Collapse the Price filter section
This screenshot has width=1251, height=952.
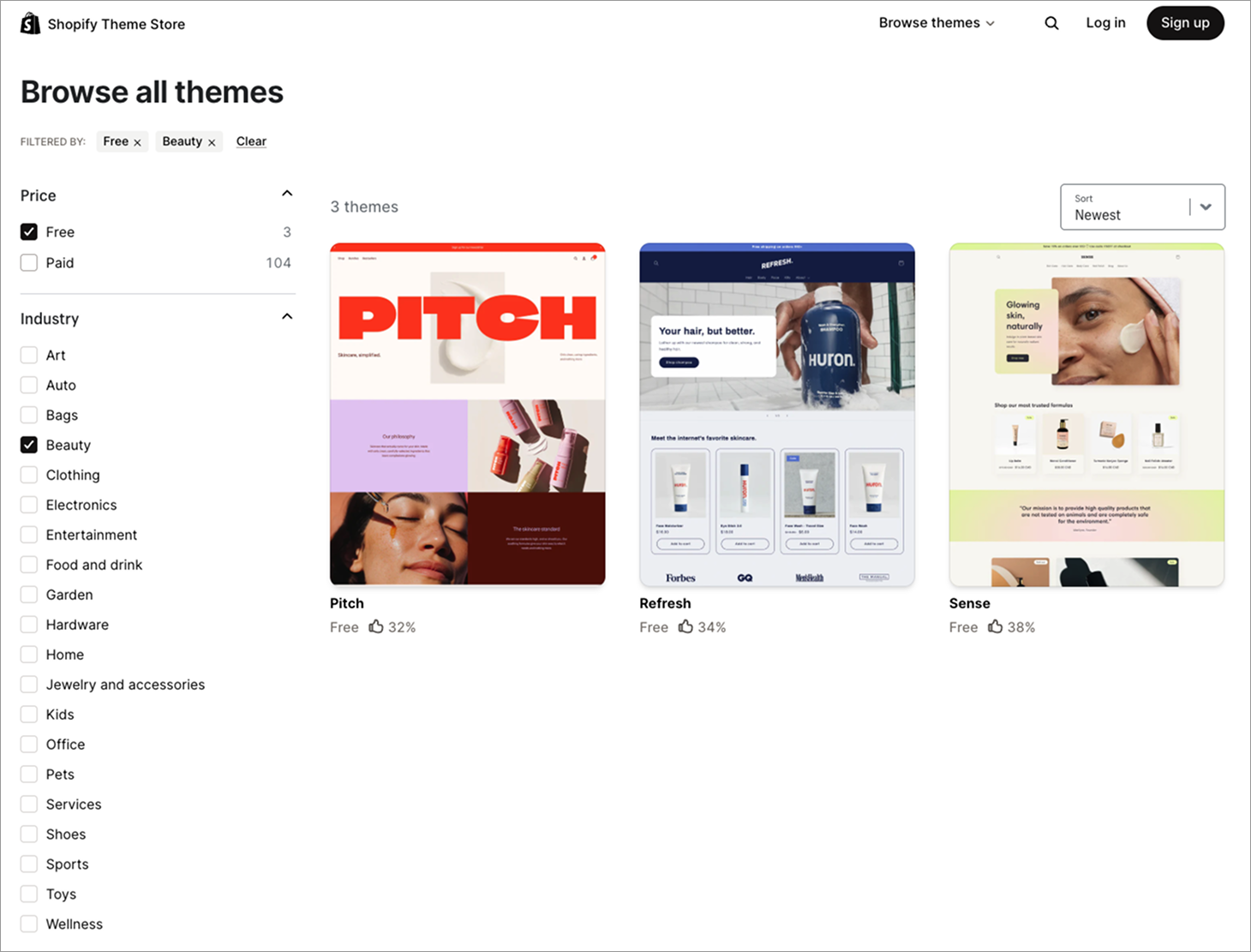[x=287, y=193]
